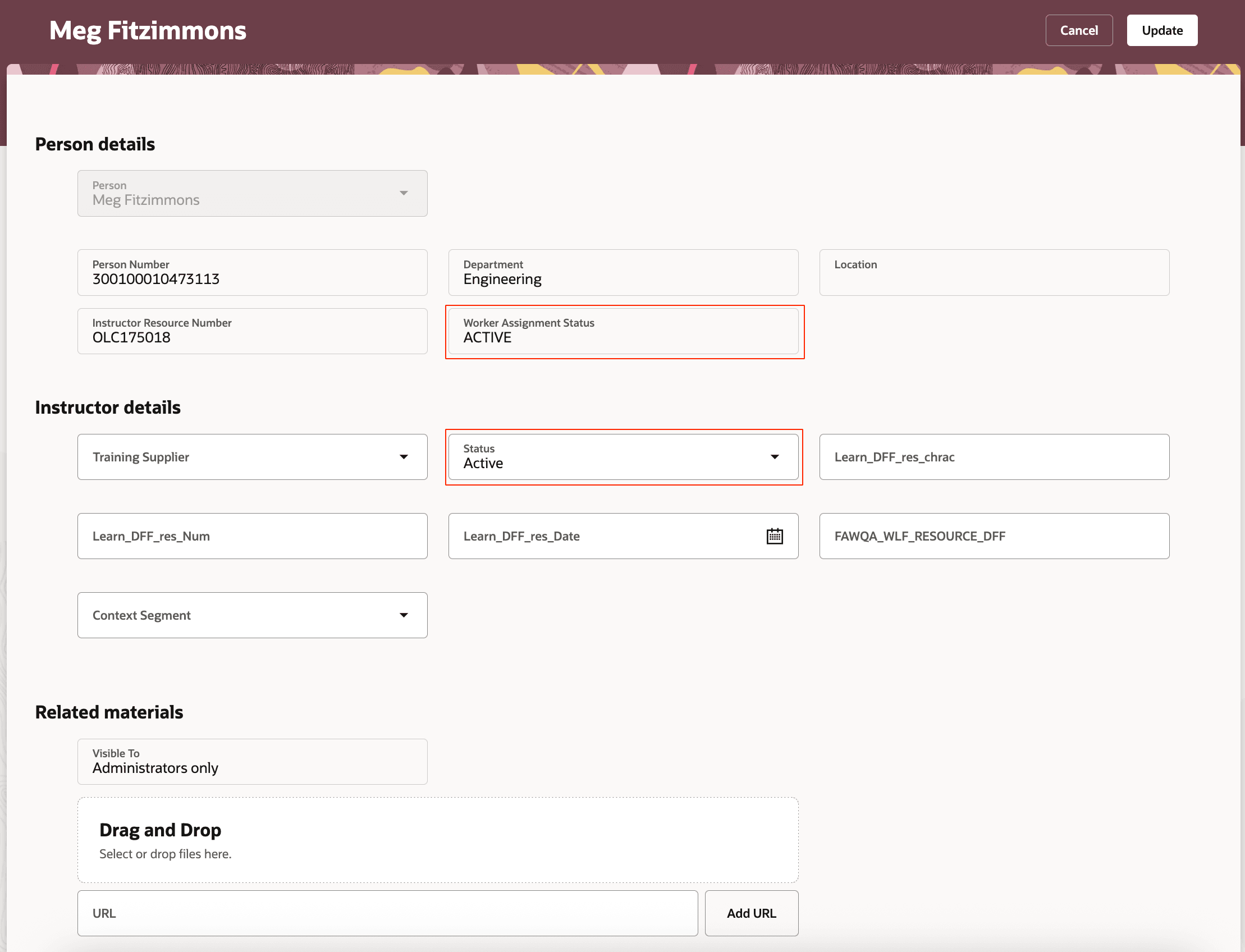Viewport: 1245px width, 952px height.
Task: Focus the URL input field
Action: point(387,913)
